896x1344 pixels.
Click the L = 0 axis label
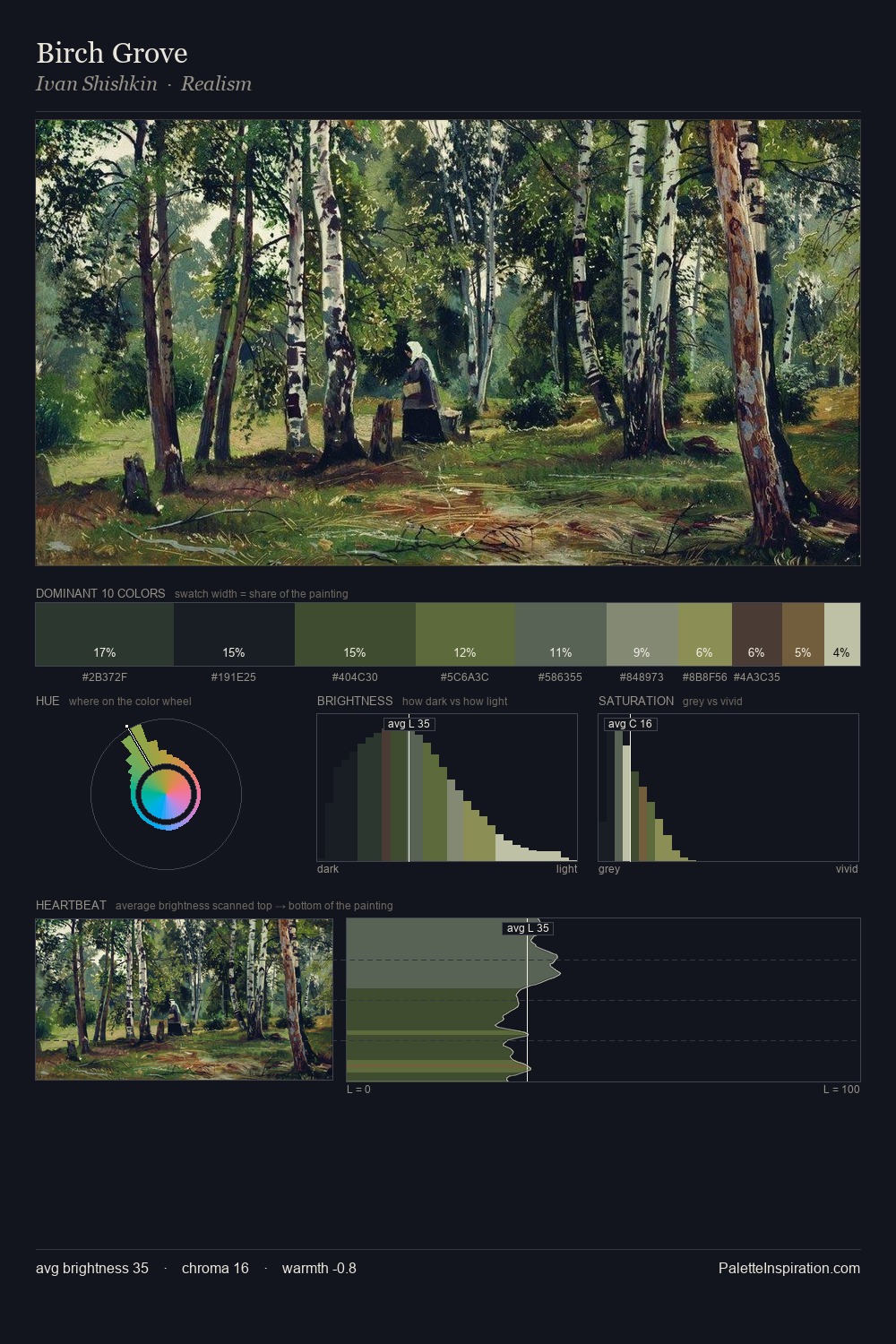358,1090
